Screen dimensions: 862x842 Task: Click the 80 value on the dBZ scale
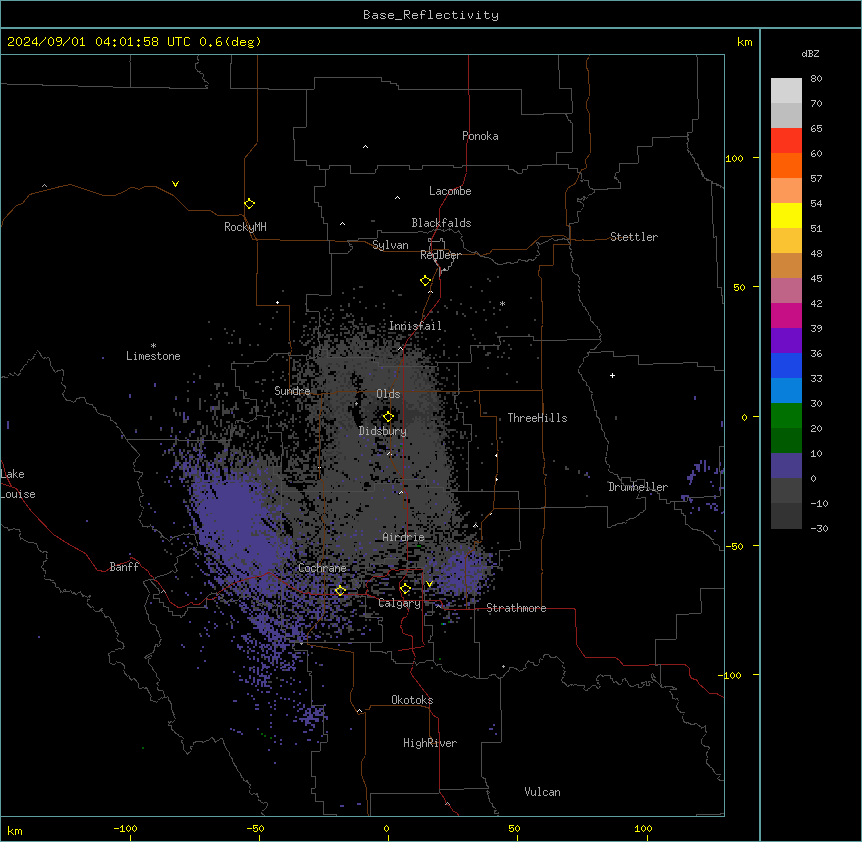click(816, 79)
